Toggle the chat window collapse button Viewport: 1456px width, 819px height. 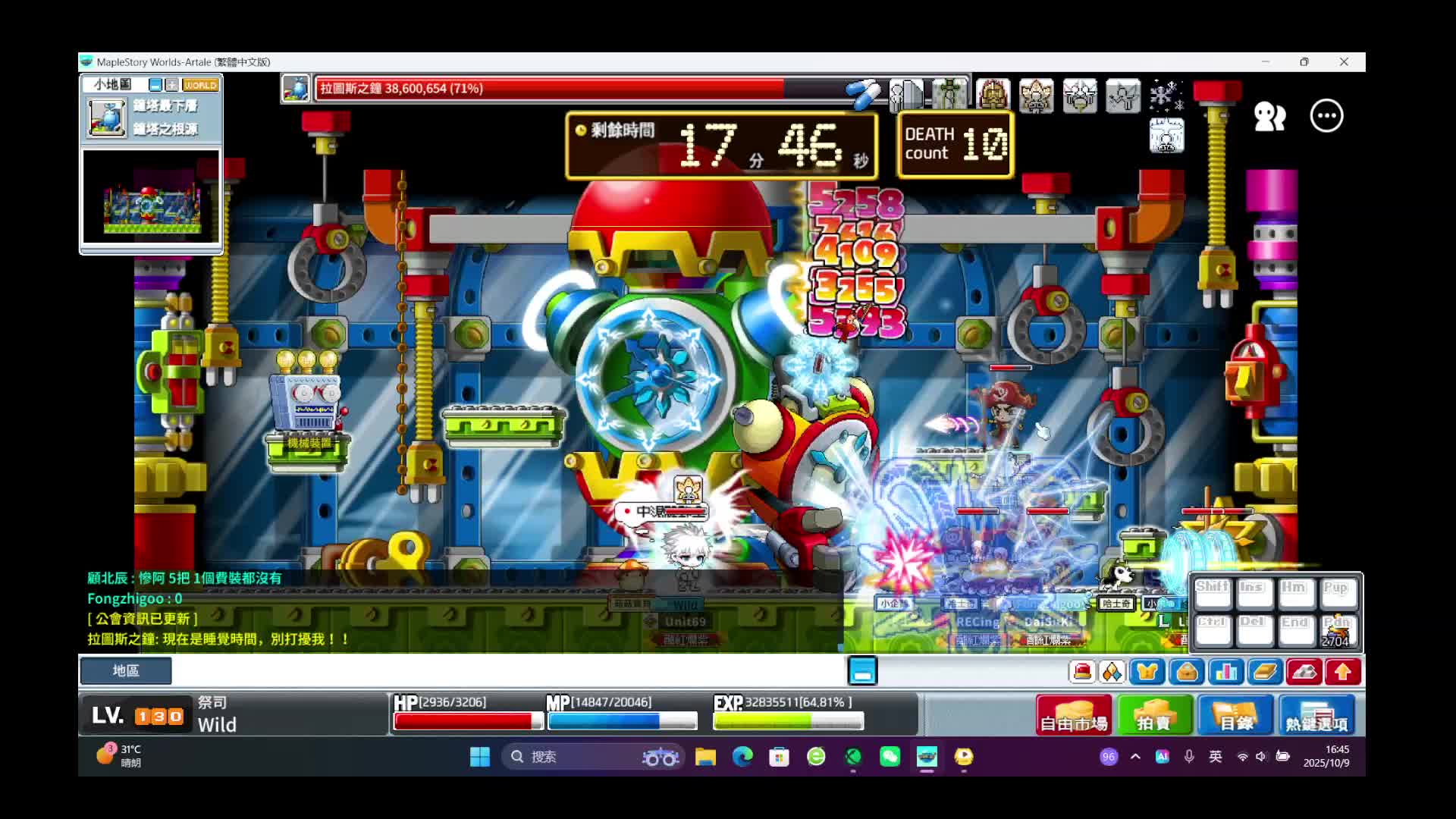(862, 671)
